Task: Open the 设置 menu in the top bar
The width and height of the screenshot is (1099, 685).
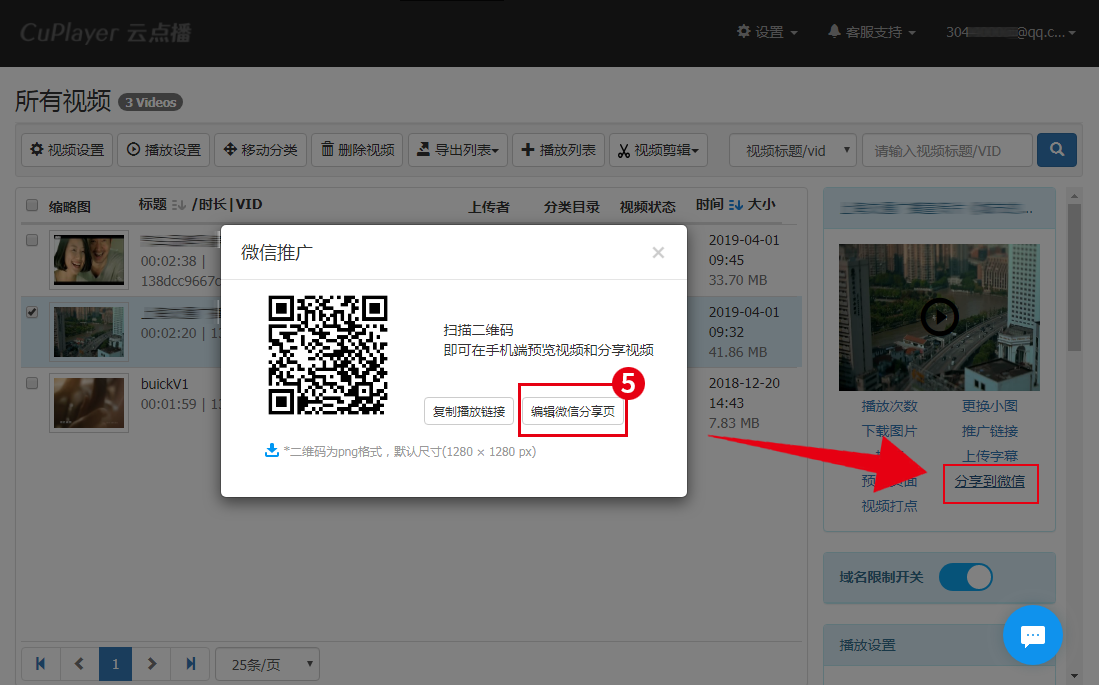Action: [767, 32]
